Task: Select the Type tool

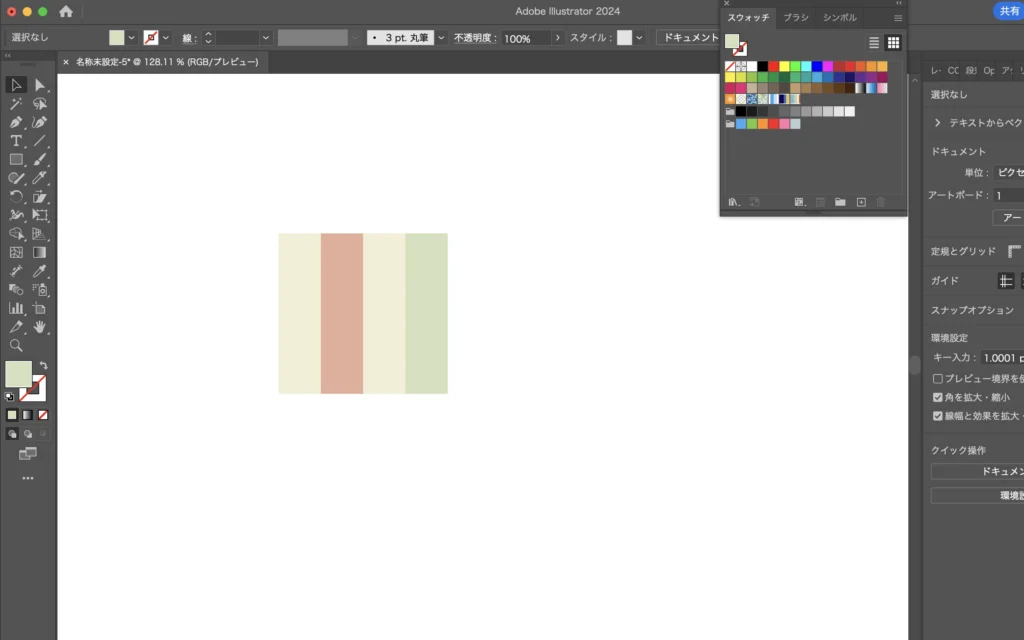Action: [x=16, y=141]
